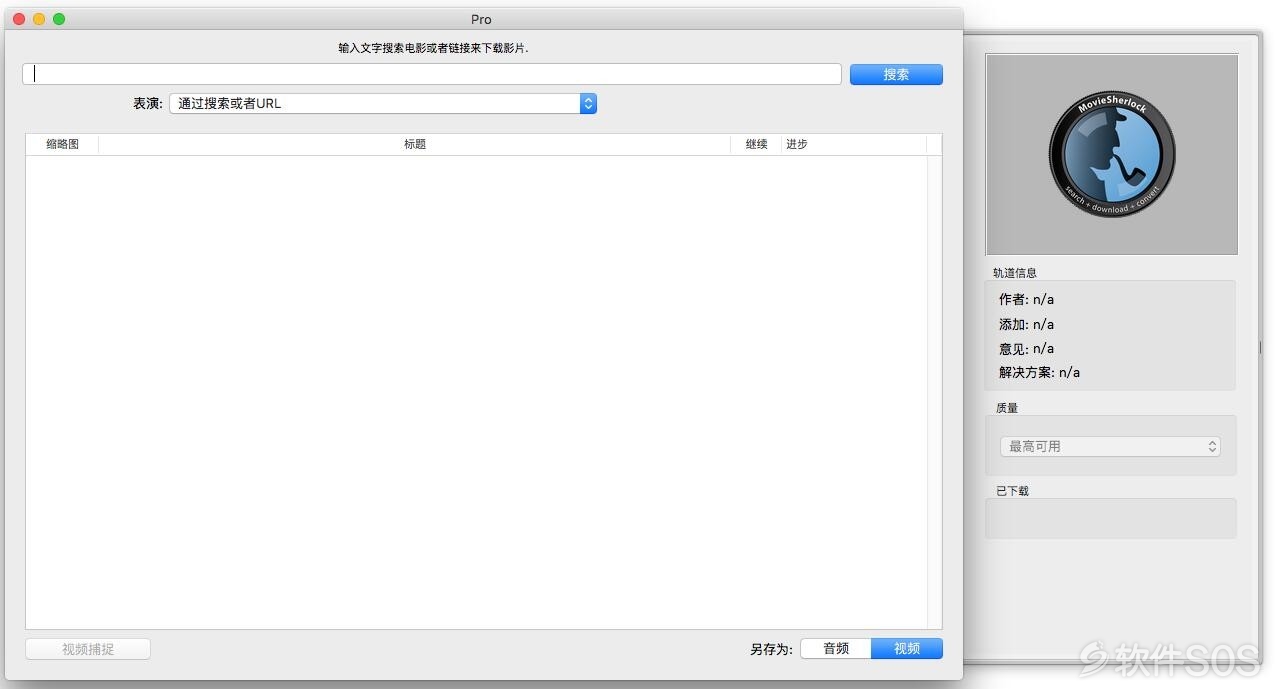Minimize the window with yellow button
The image size is (1278, 689).
coord(39,19)
